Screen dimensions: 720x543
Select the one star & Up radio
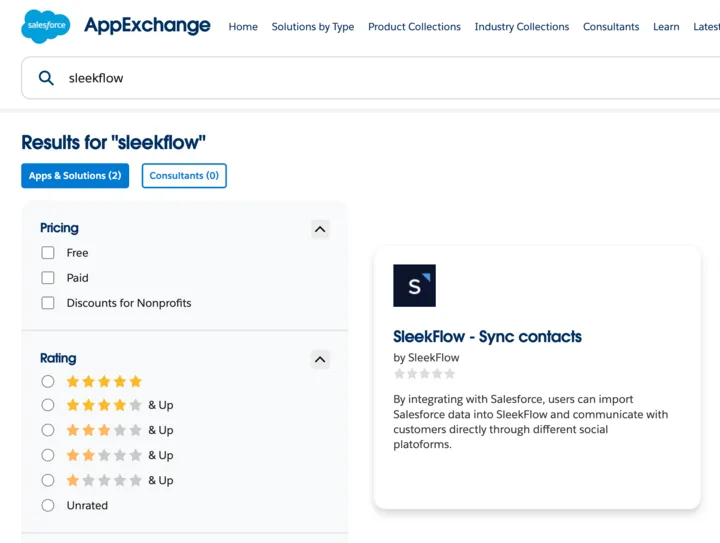point(48,480)
